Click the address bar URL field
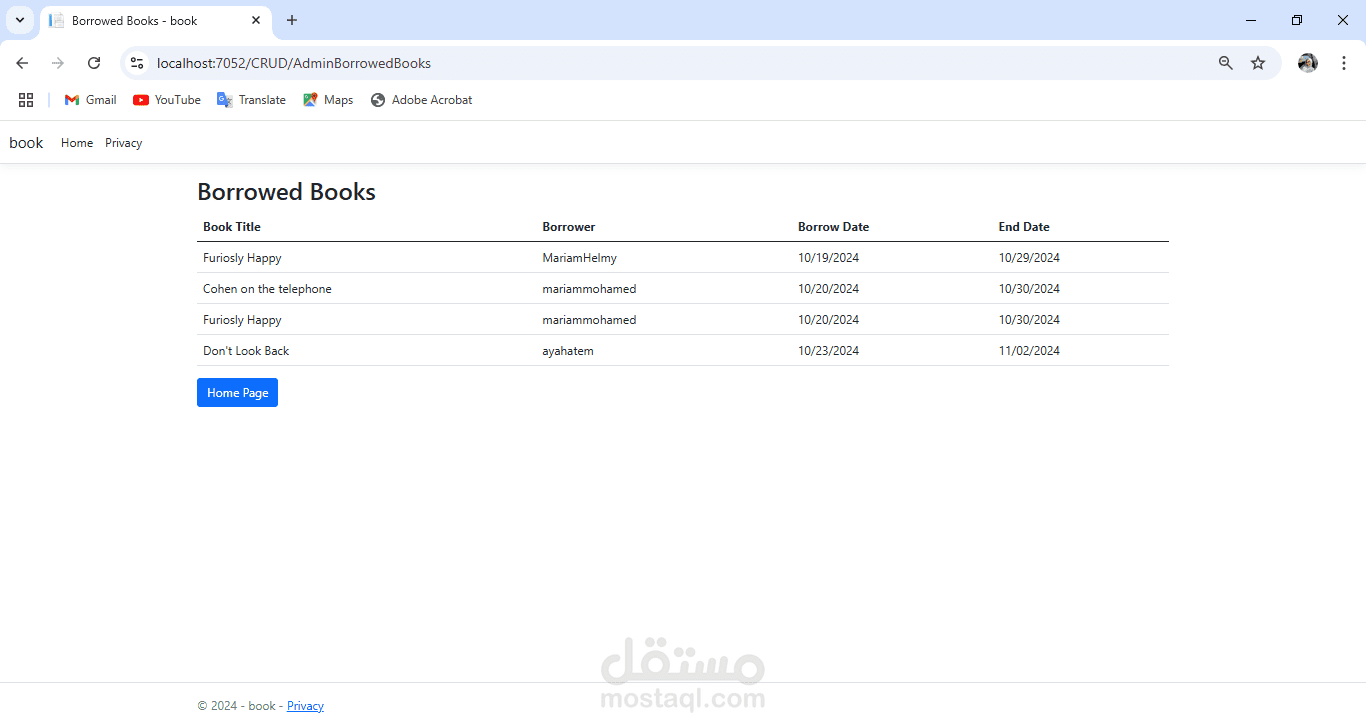Screen dimensions: 1366x728 (680, 63)
